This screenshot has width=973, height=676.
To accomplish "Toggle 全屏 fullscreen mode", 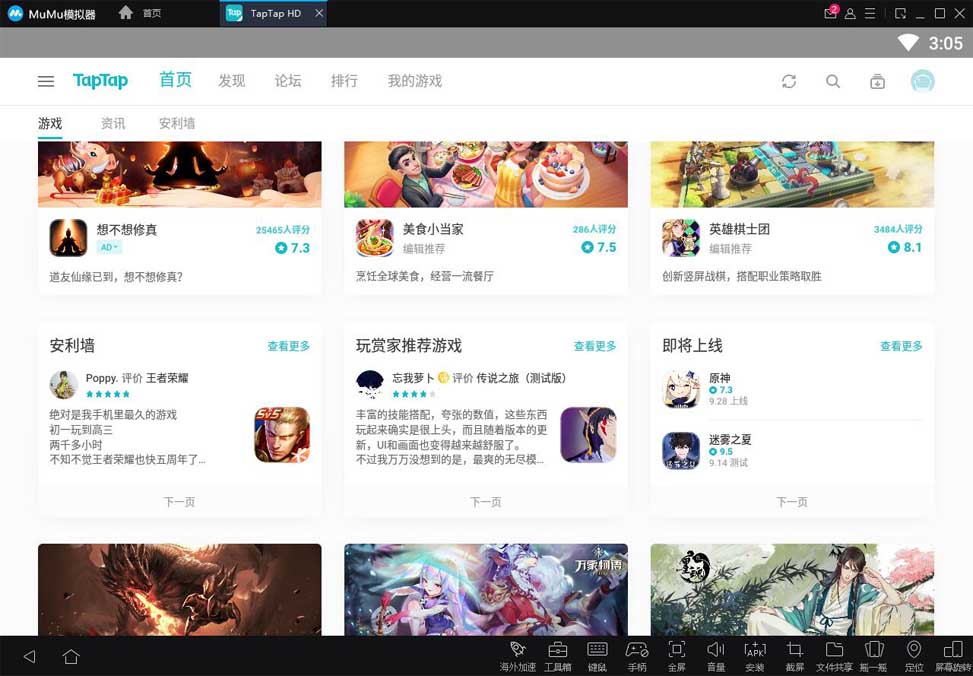I will [x=676, y=657].
